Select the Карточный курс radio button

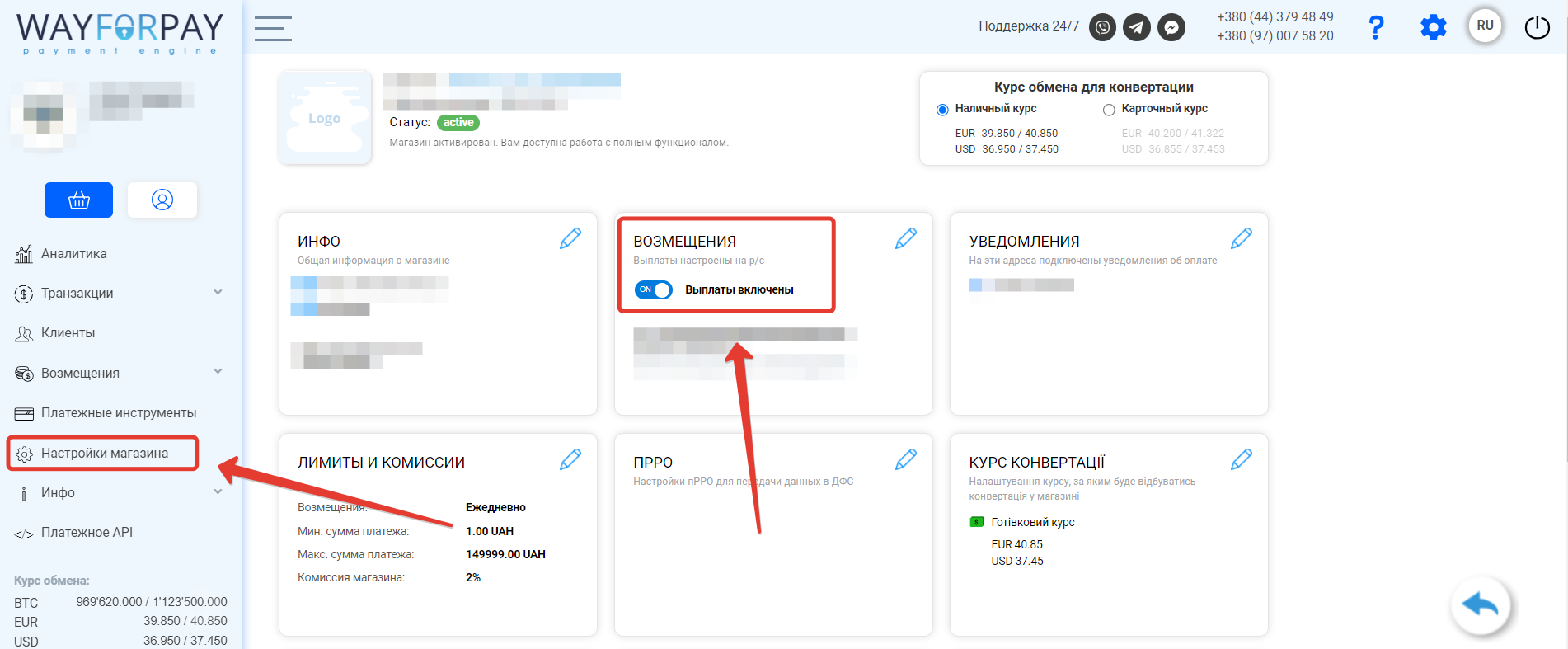1109,110
